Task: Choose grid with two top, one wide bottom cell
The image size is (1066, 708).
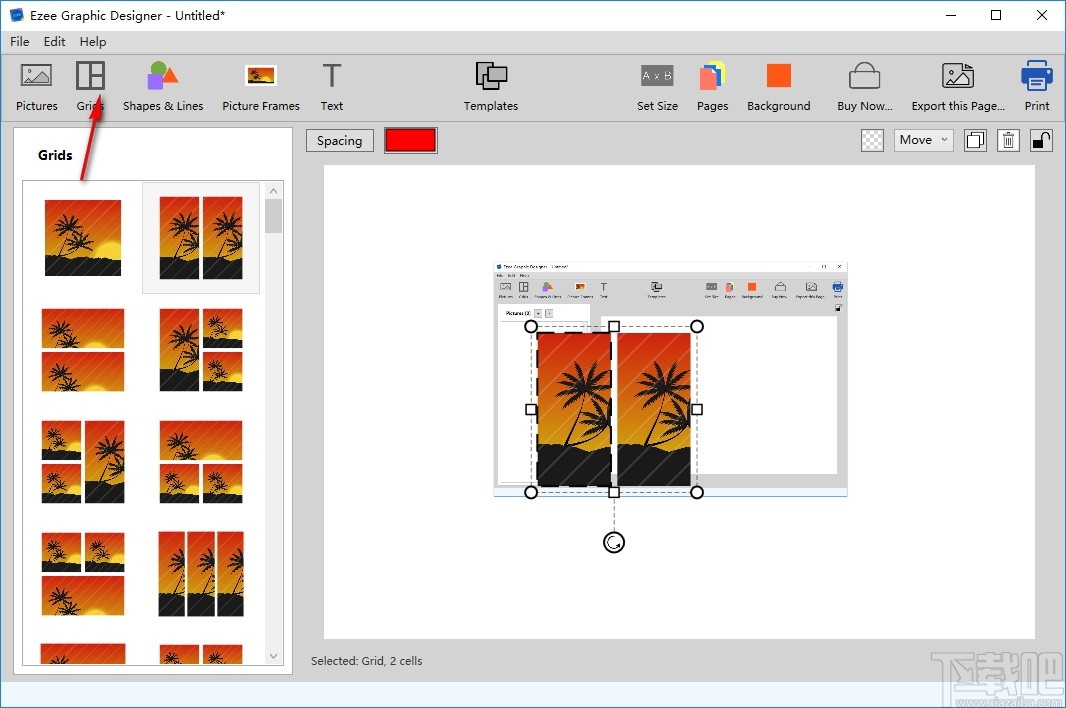Action: click(83, 574)
